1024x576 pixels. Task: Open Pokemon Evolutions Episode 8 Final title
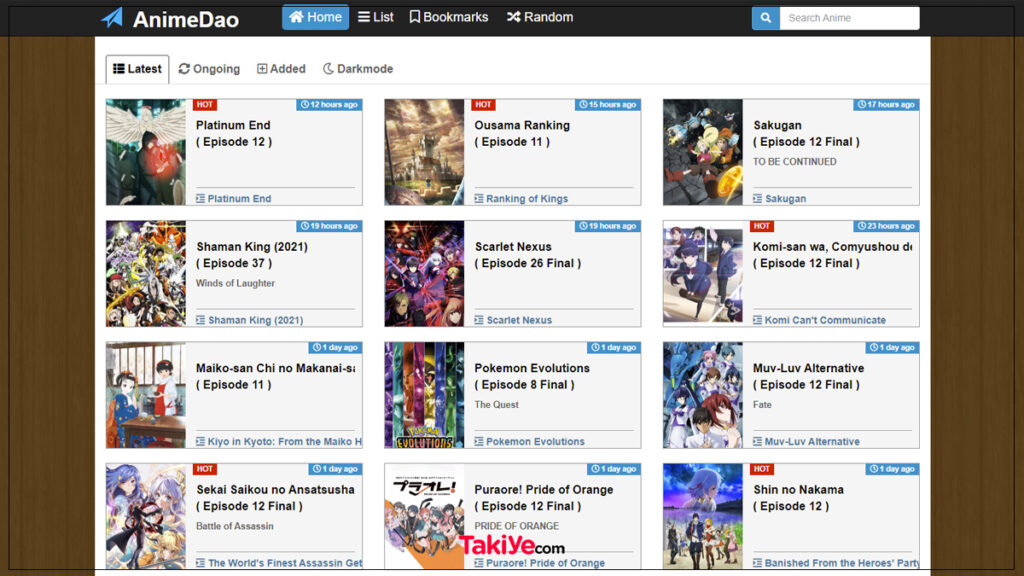532,376
